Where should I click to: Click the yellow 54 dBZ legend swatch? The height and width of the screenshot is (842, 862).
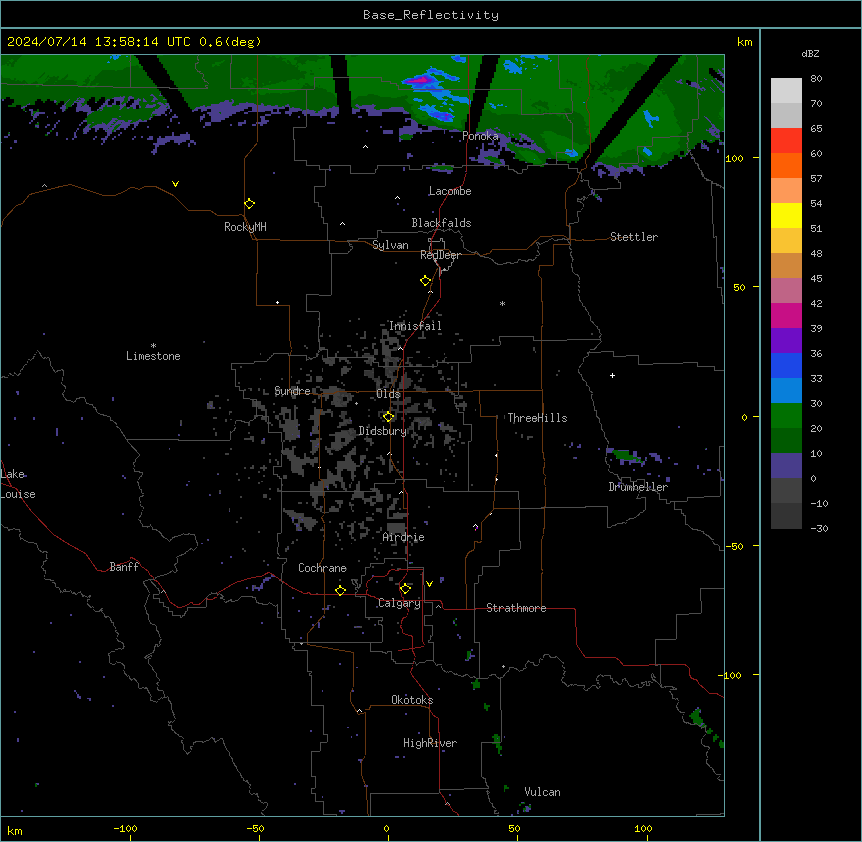(x=786, y=215)
